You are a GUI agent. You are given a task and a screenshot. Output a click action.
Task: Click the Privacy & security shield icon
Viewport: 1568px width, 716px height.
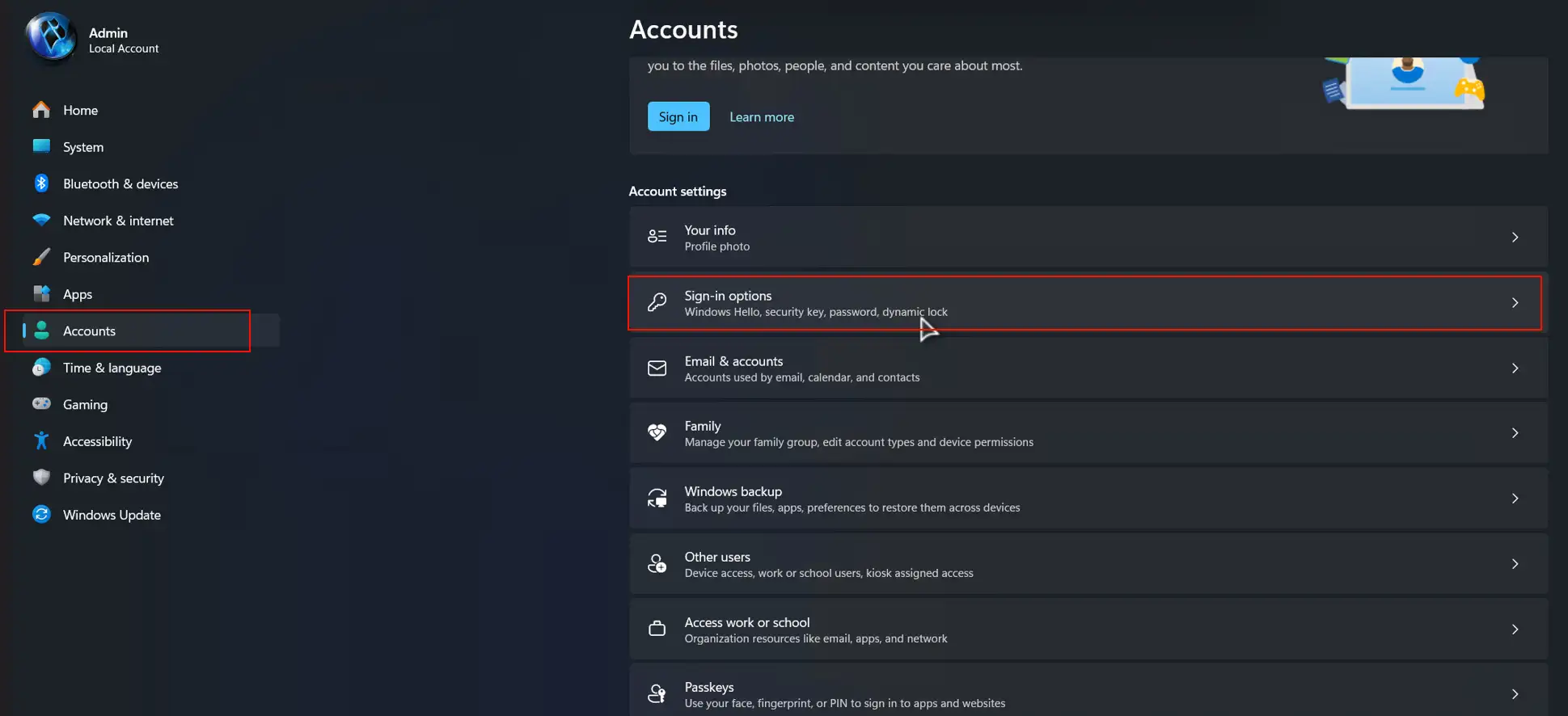[41, 478]
